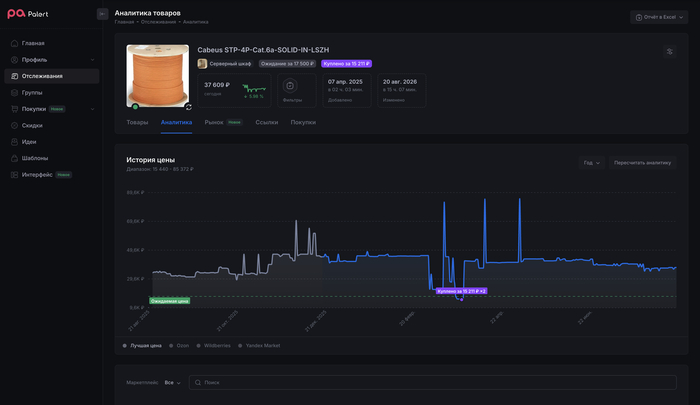Screen dimensions: 700x405
Task: Open the Маркетплейс Все dropdown
Action: (172, 383)
